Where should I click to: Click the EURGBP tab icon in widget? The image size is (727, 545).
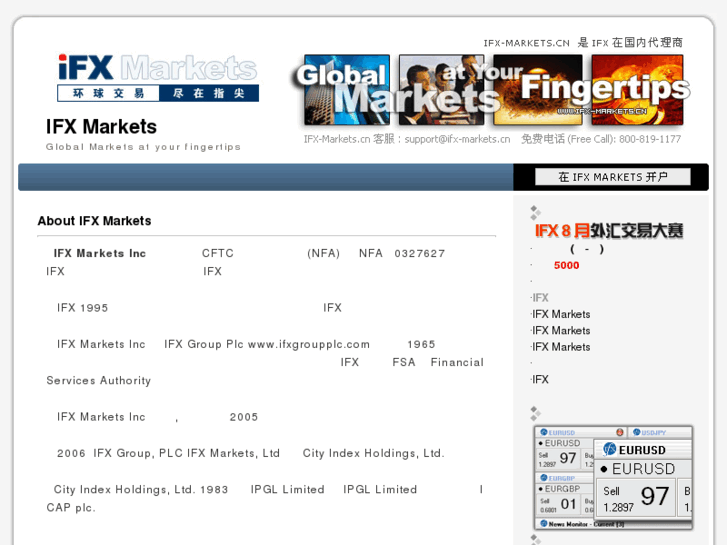pyautogui.click(x=544, y=478)
